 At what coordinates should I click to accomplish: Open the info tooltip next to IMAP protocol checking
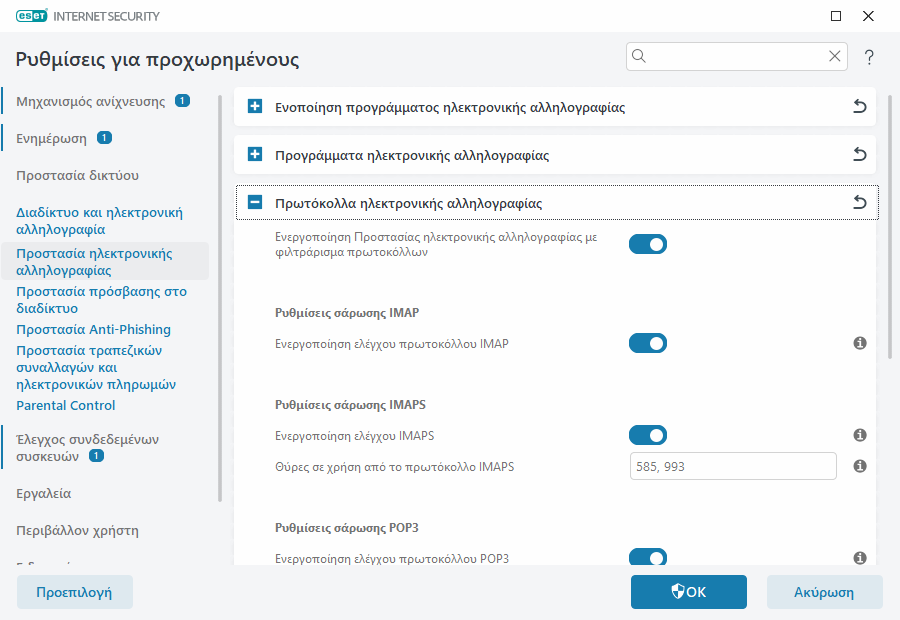click(860, 343)
